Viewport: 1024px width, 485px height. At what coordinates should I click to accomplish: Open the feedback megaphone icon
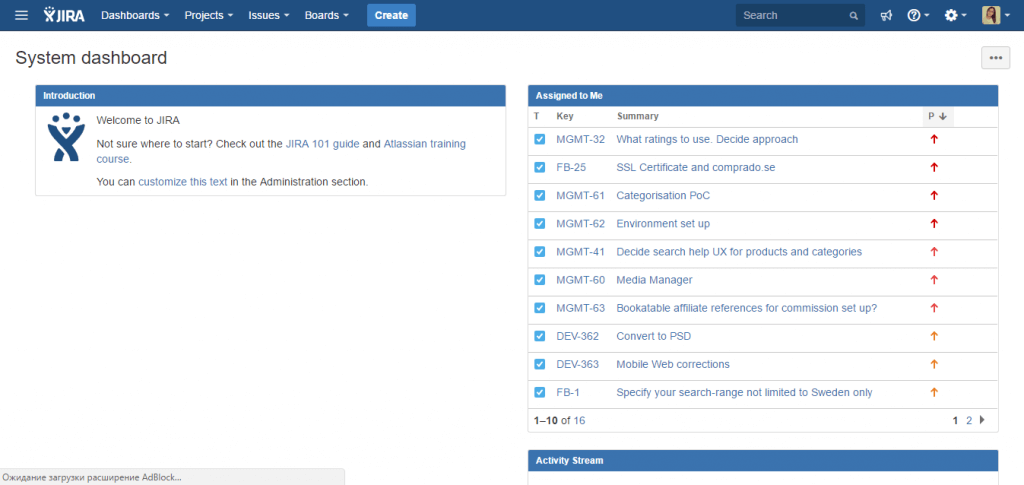tap(886, 16)
